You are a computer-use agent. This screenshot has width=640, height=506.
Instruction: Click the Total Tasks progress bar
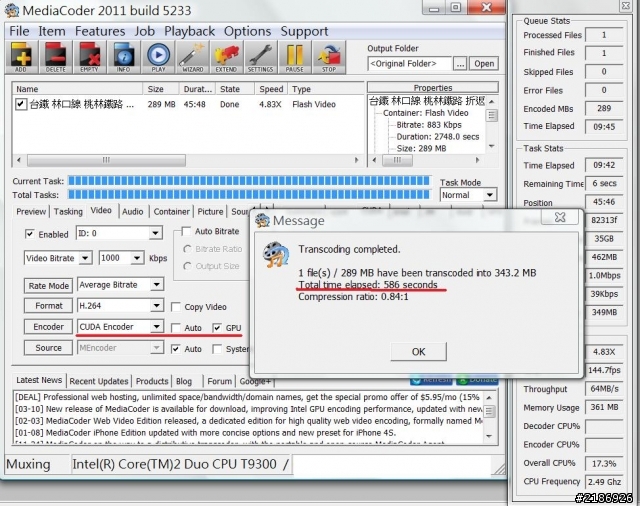(249, 194)
